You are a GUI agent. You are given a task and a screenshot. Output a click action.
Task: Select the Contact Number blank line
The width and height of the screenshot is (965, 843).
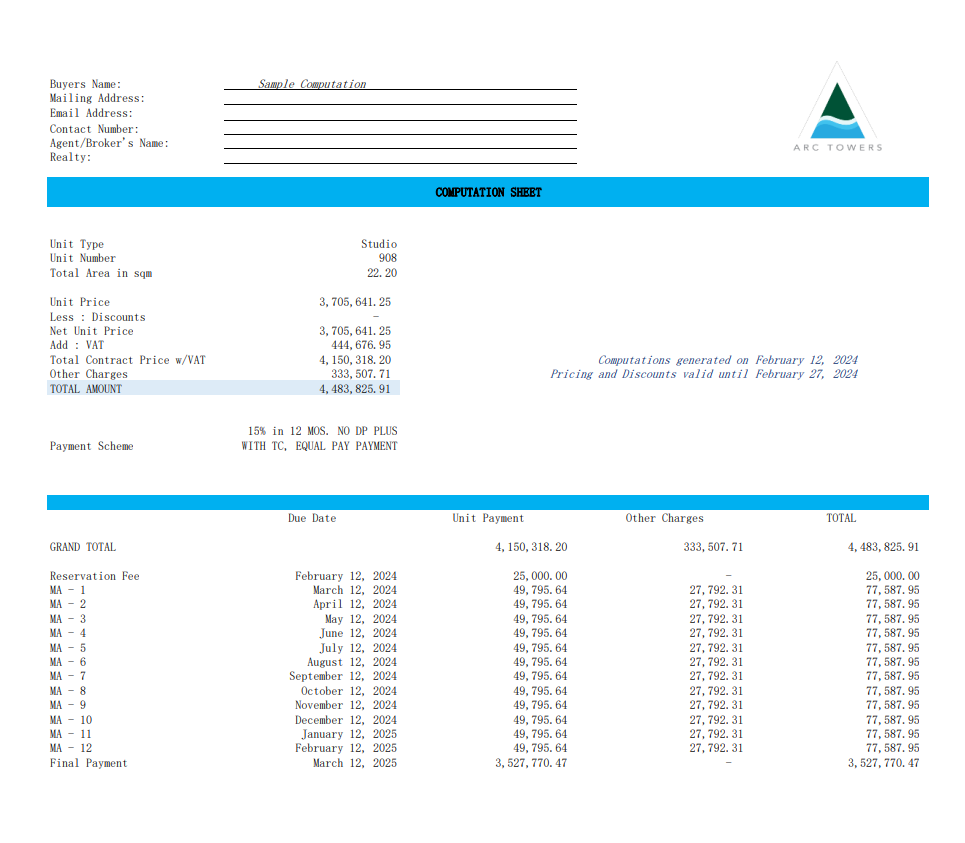[400, 129]
